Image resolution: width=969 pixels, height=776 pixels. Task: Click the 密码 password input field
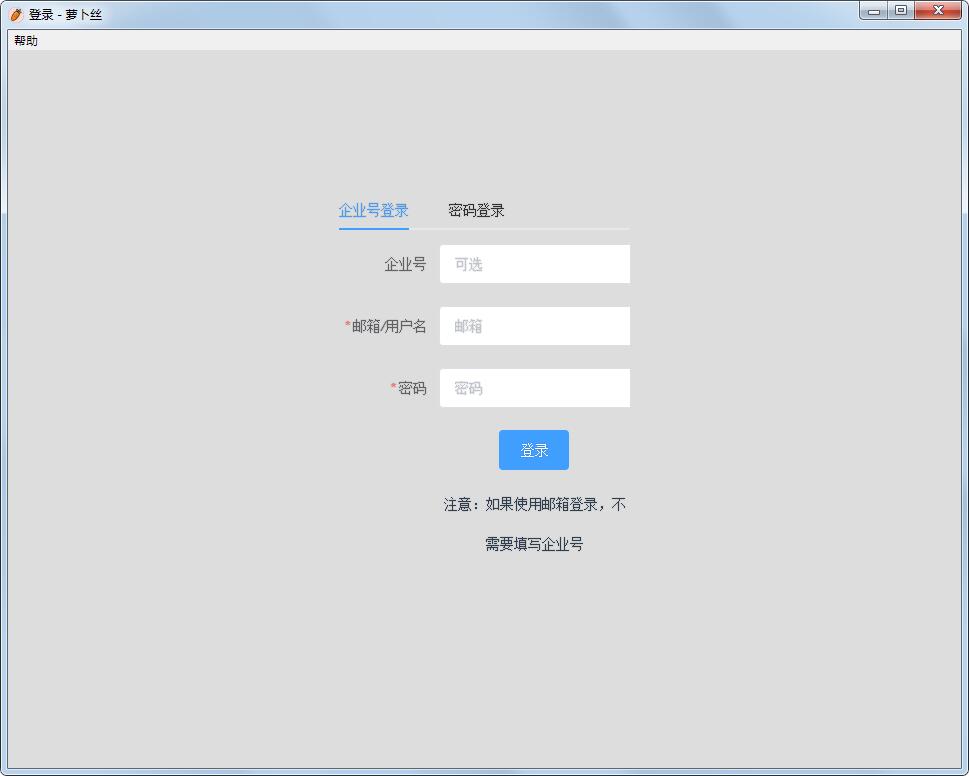click(534, 388)
